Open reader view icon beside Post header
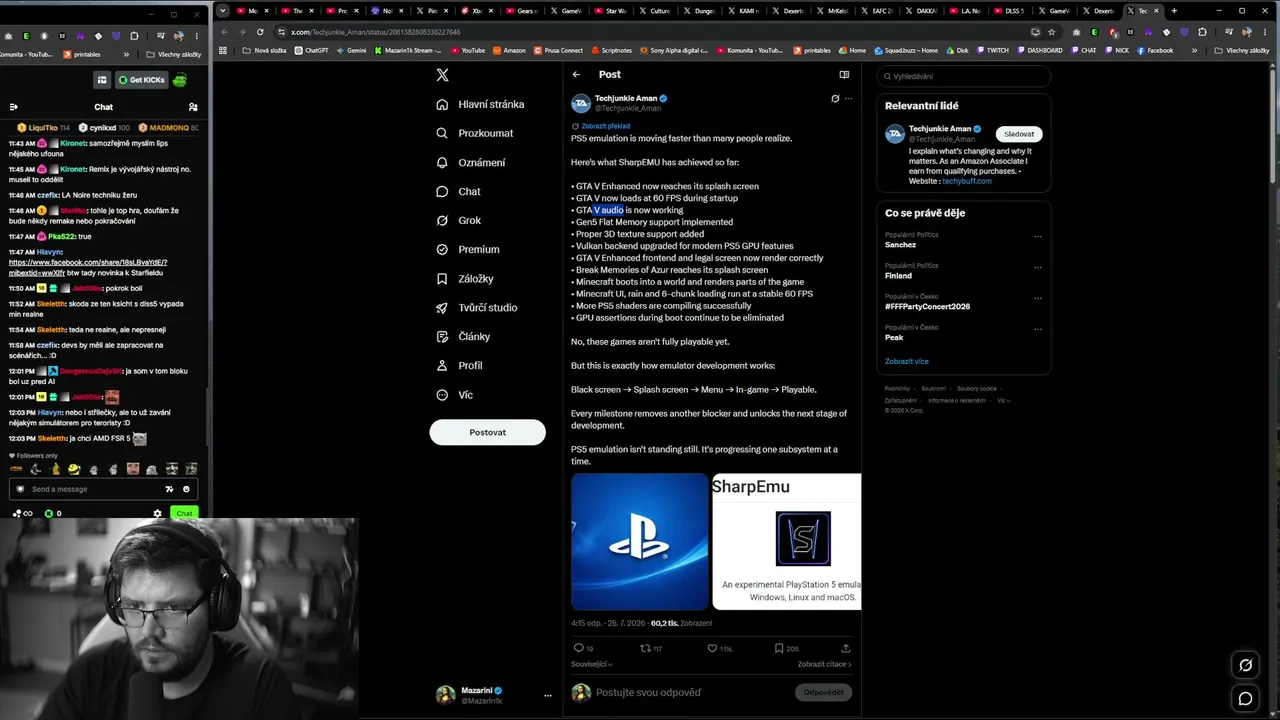The height and width of the screenshot is (720, 1280). tap(844, 74)
